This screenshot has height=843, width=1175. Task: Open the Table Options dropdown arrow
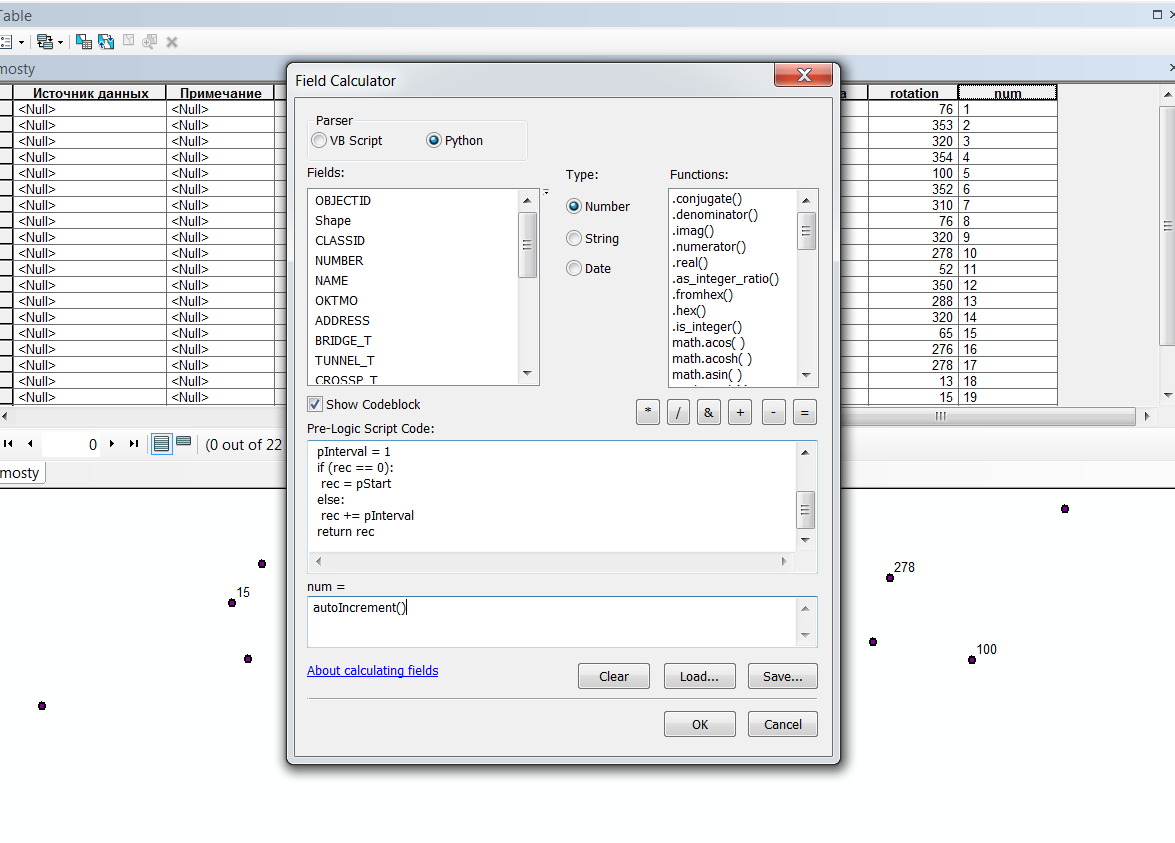click(21, 43)
